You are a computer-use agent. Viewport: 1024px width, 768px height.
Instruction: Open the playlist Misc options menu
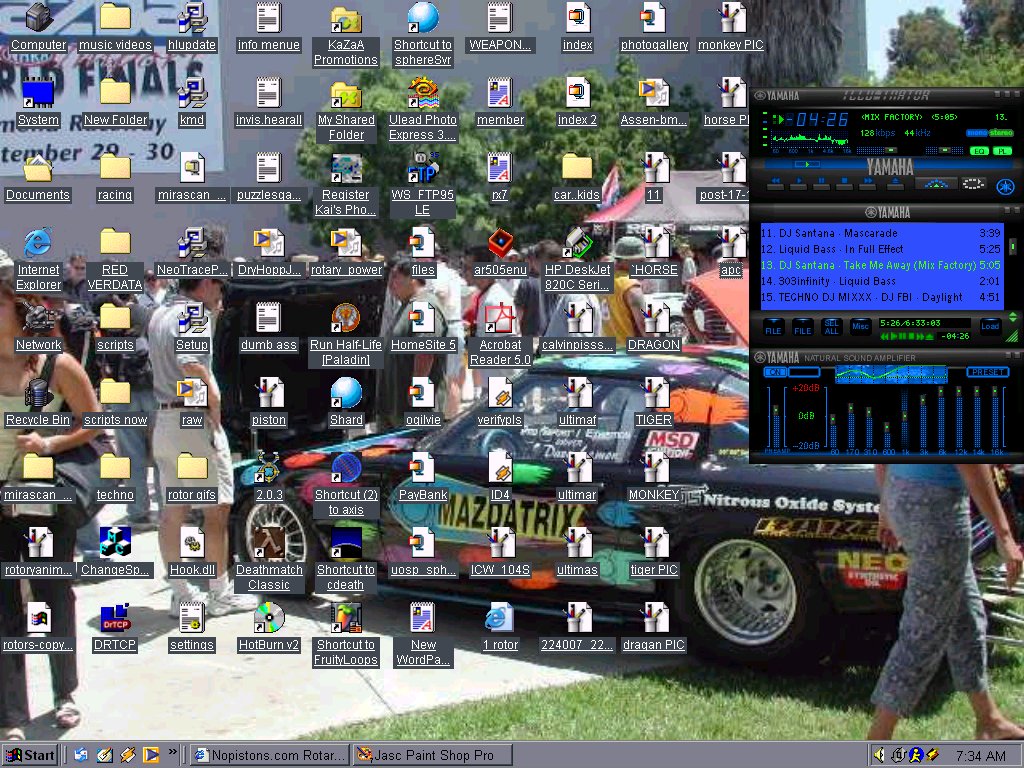[x=860, y=326]
